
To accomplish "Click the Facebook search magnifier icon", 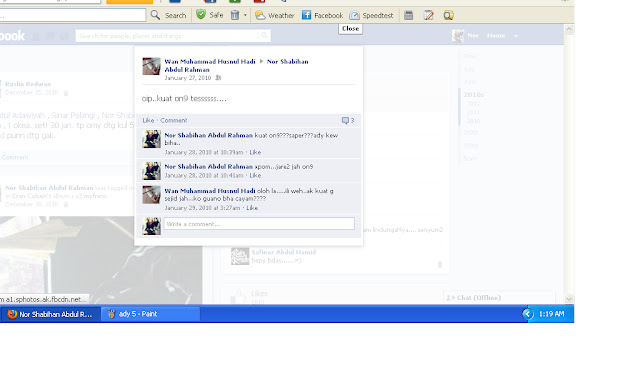I will [x=264, y=36].
